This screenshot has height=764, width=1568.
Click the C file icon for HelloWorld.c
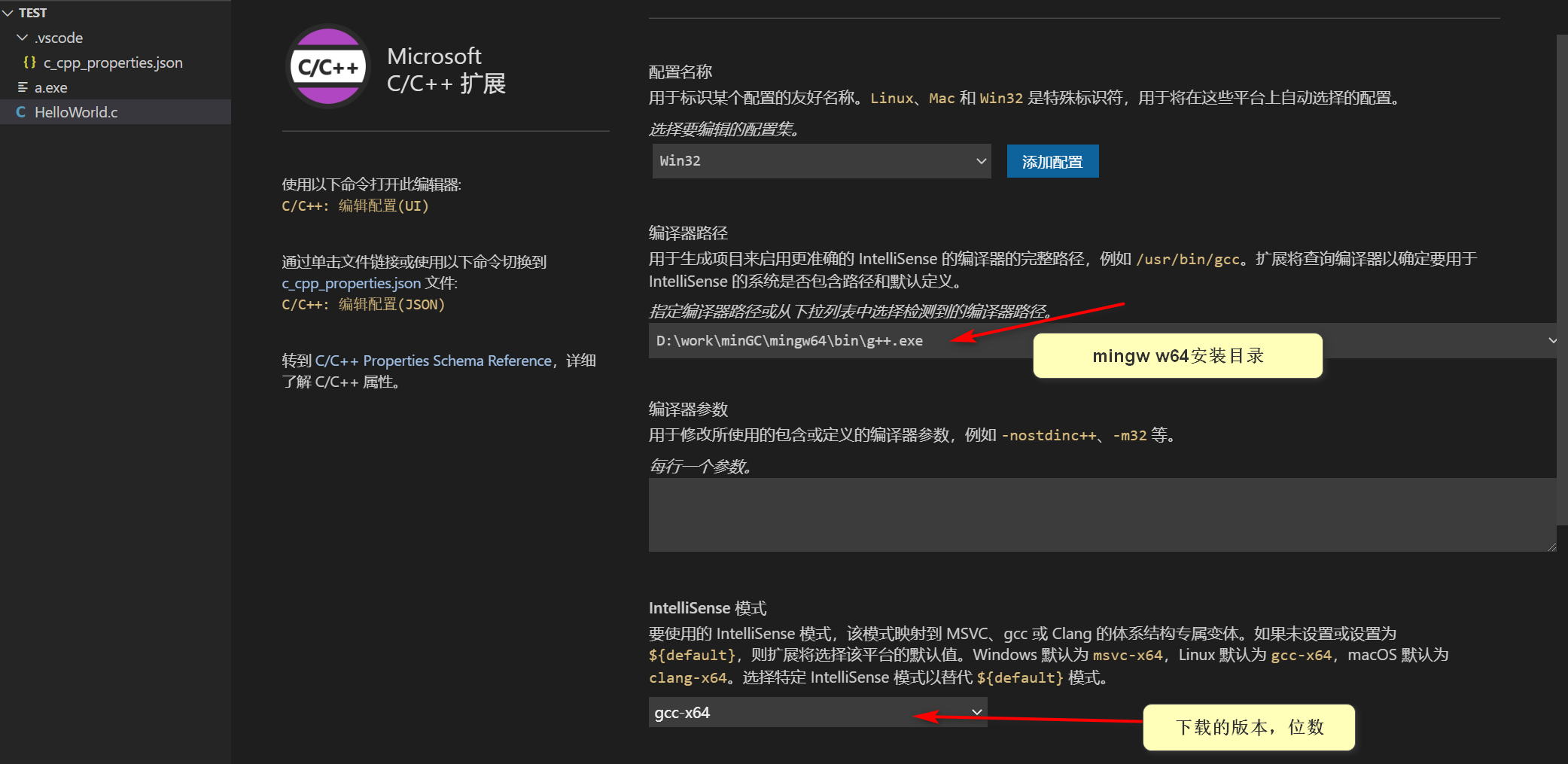(21, 112)
